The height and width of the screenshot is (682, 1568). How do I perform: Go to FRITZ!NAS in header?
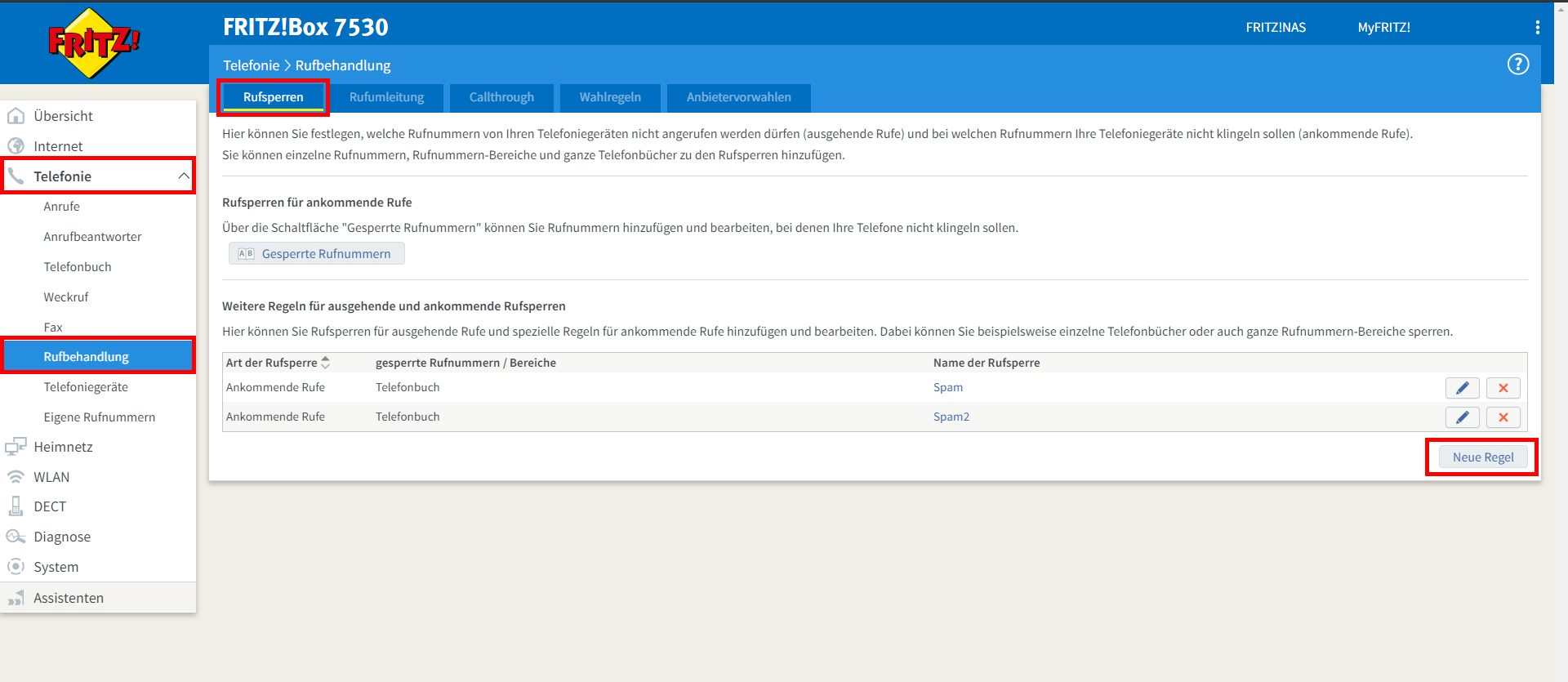[1275, 28]
